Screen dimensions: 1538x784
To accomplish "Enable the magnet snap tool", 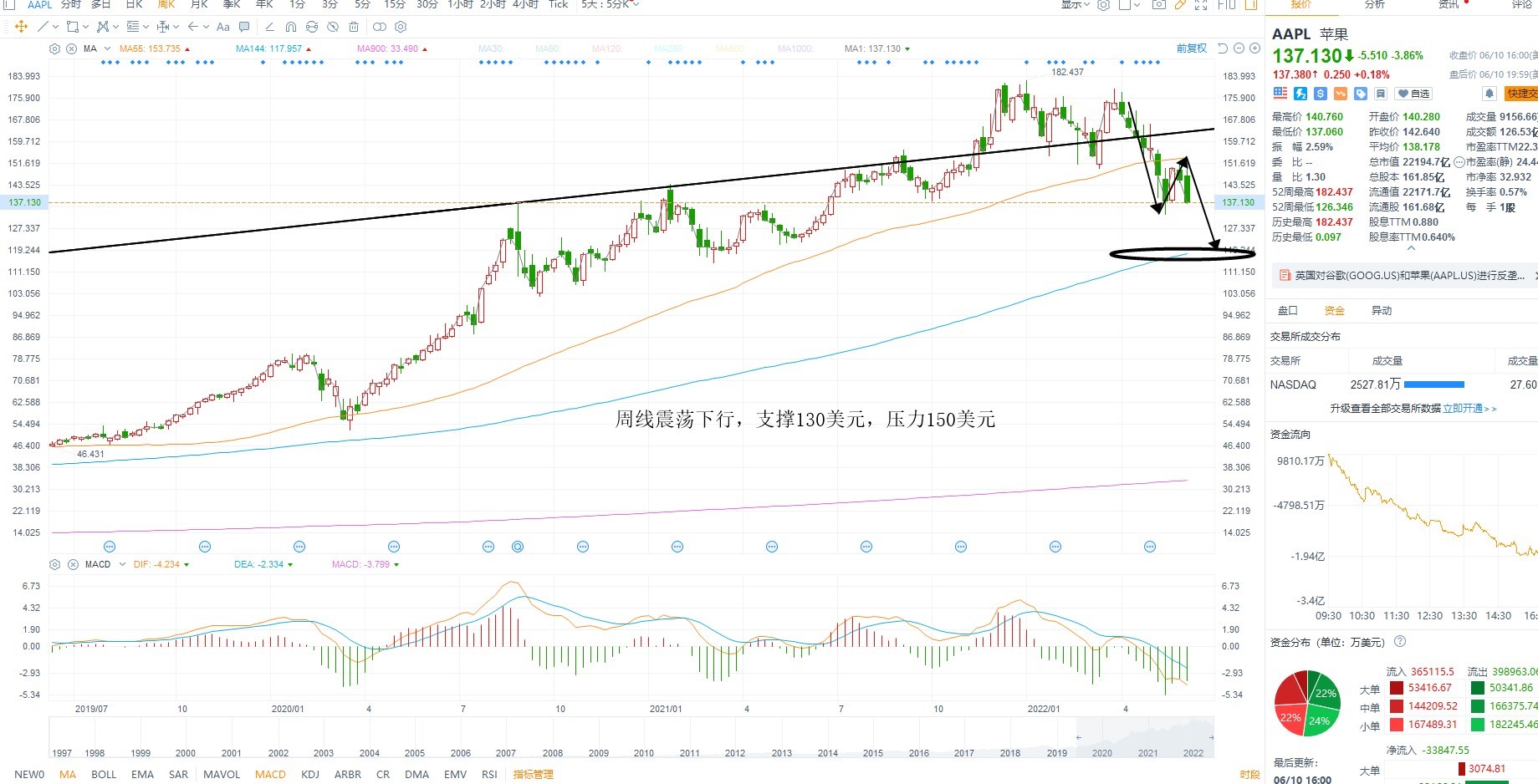I will (x=290, y=27).
